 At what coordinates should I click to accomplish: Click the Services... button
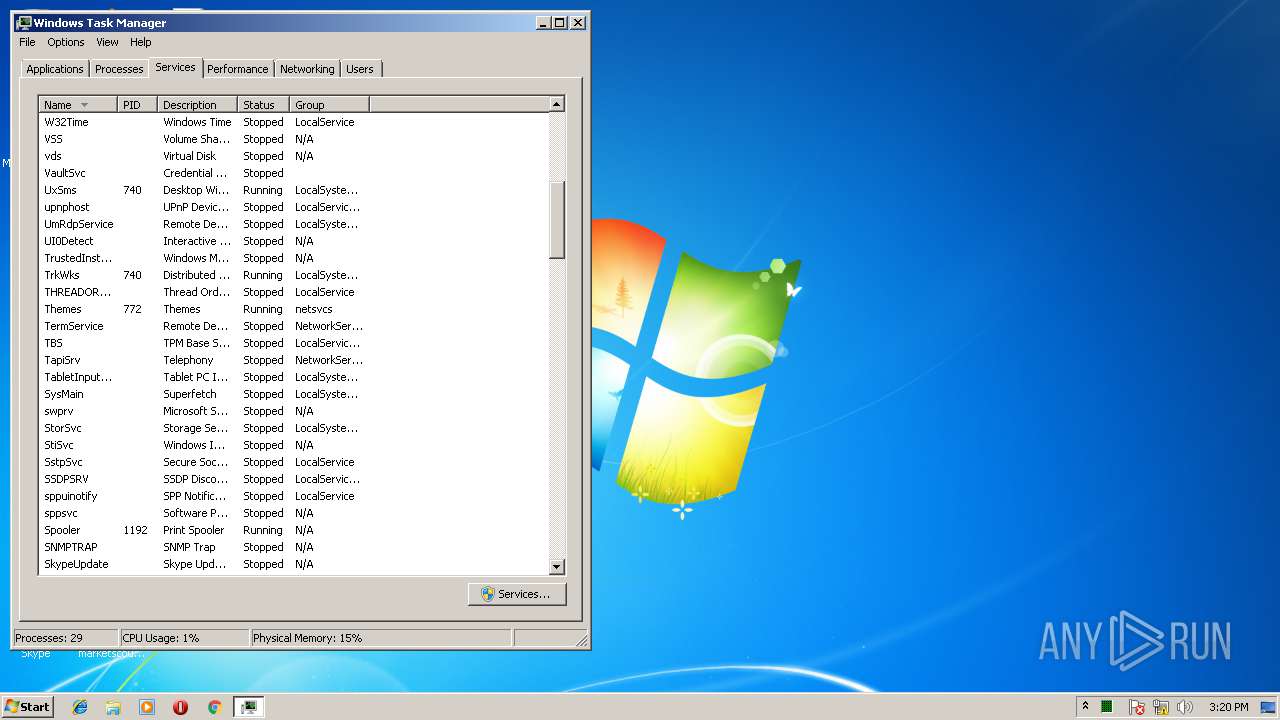click(517, 594)
